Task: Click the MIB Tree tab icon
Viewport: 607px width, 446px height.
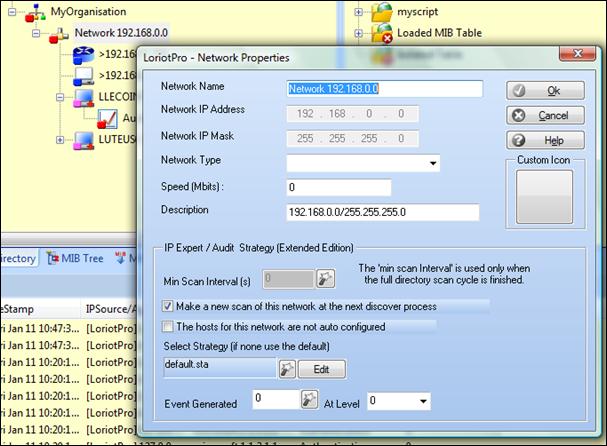Action: pyautogui.click(x=53, y=258)
